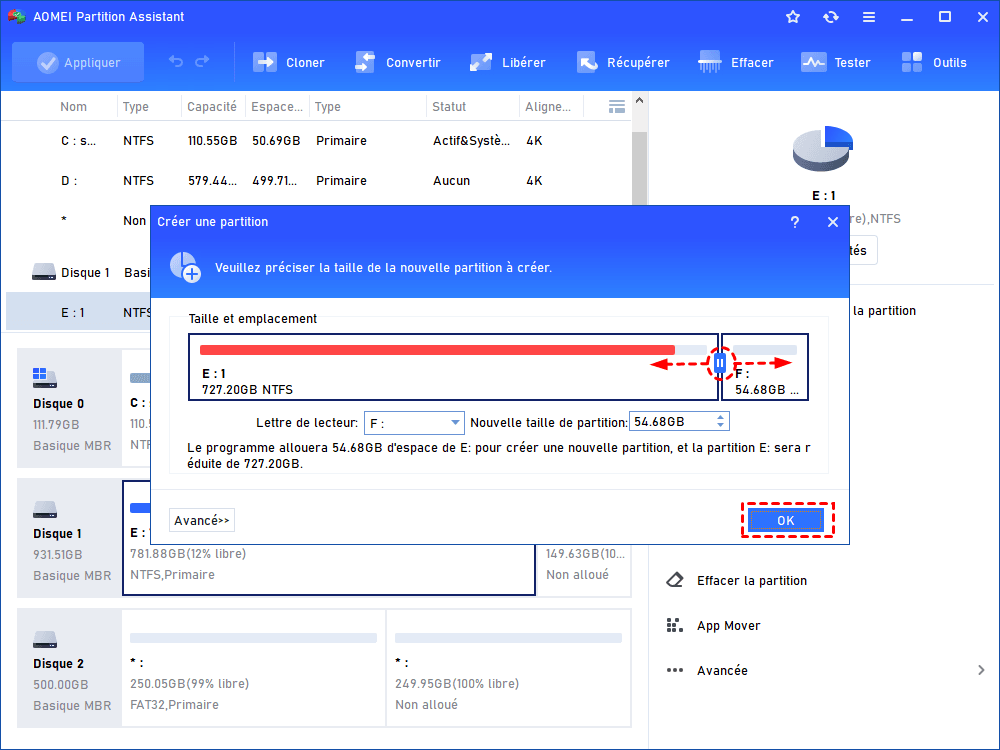Click the Avancée chevron arrow
1000x750 pixels.
coord(981,670)
